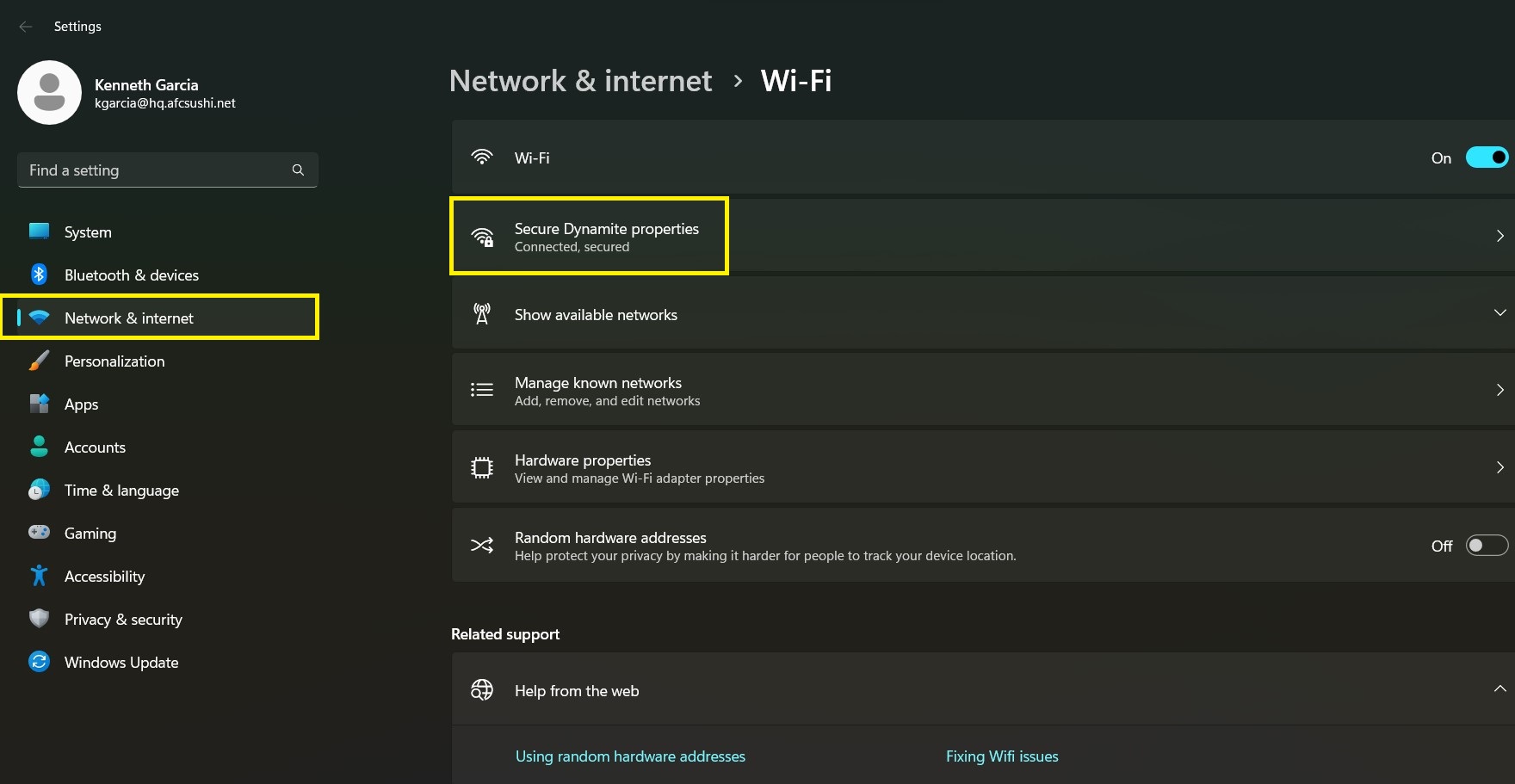The height and width of the screenshot is (784, 1515).
Task: Click the Windows Update sync icon
Action: point(39,662)
